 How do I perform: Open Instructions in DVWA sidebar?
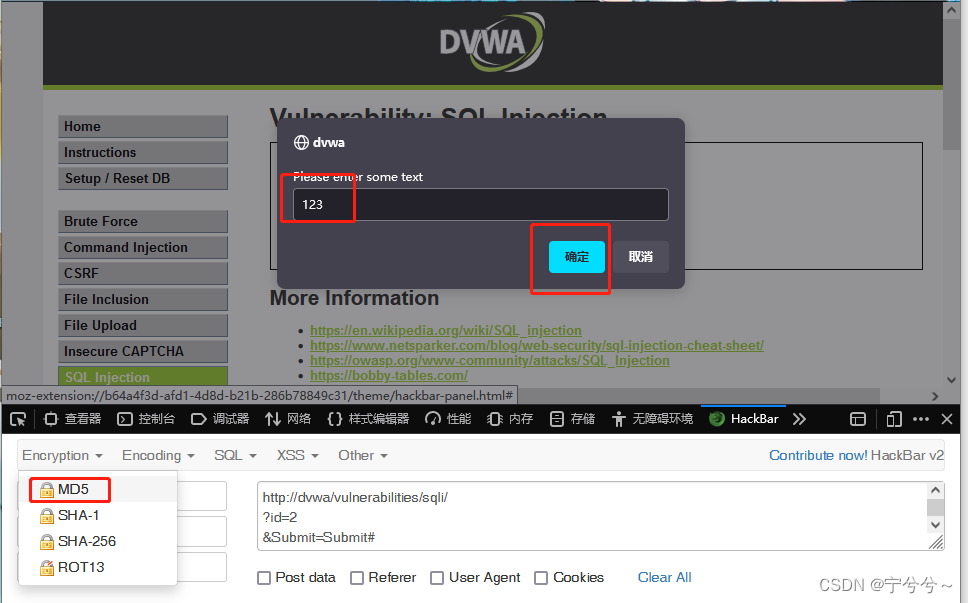tap(143, 152)
